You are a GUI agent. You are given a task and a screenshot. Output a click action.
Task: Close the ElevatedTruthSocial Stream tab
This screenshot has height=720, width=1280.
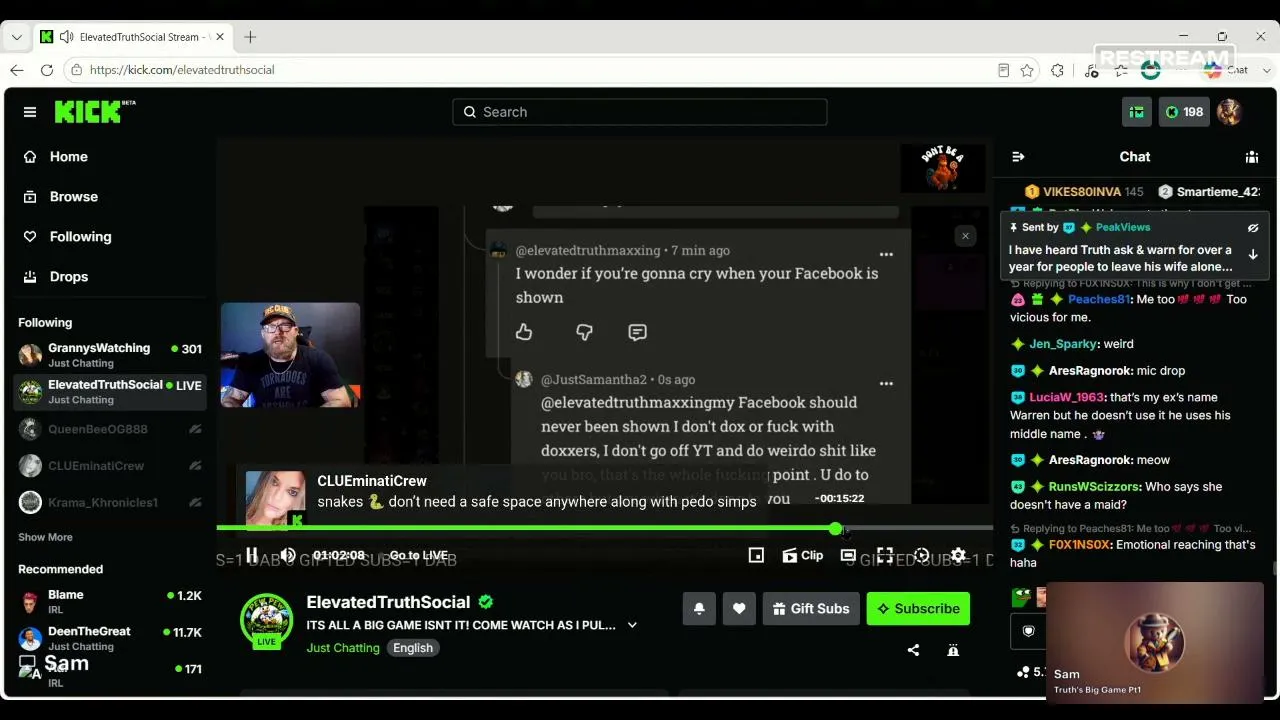click(x=220, y=37)
